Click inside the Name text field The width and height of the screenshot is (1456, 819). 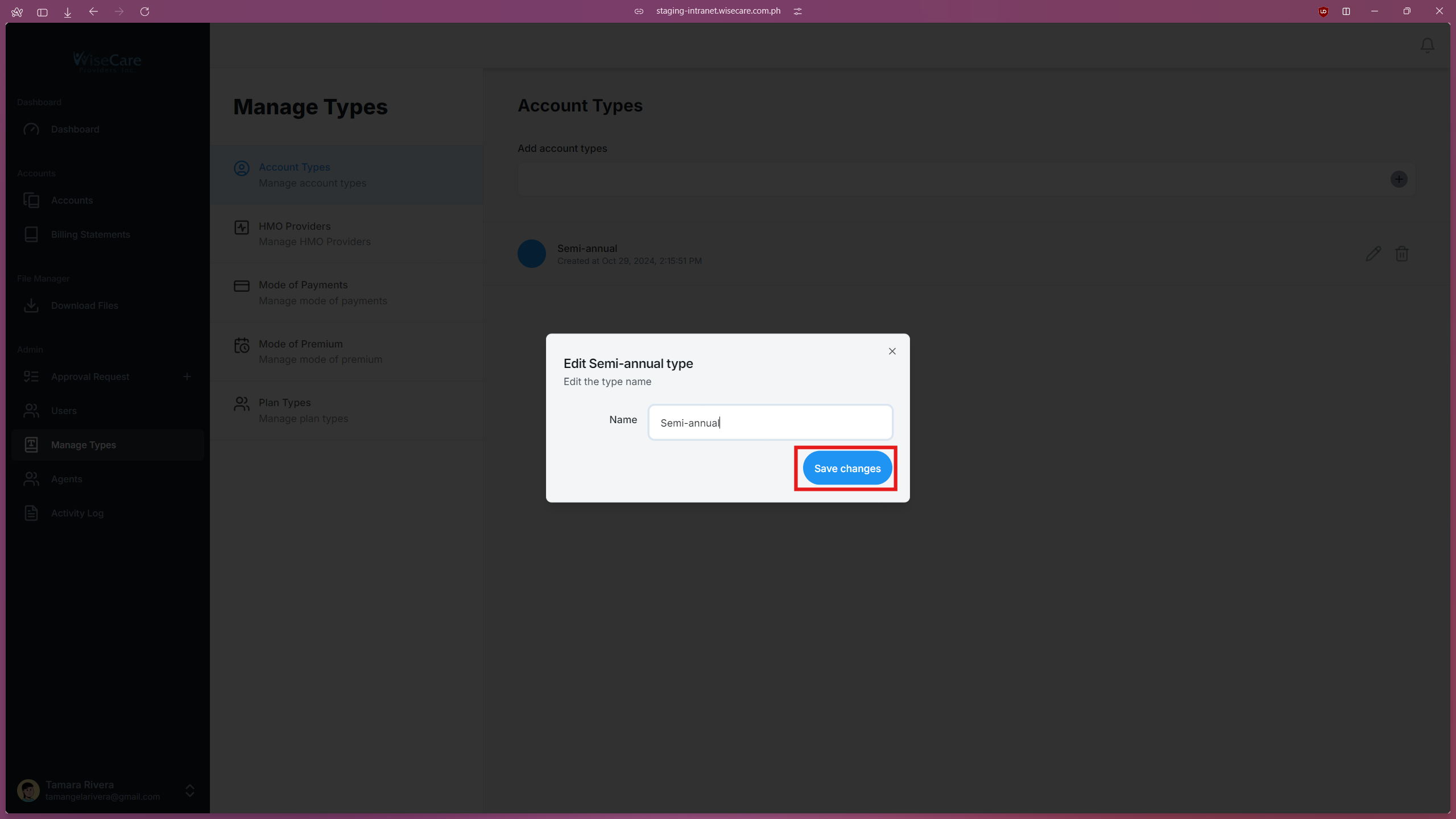click(770, 422)
